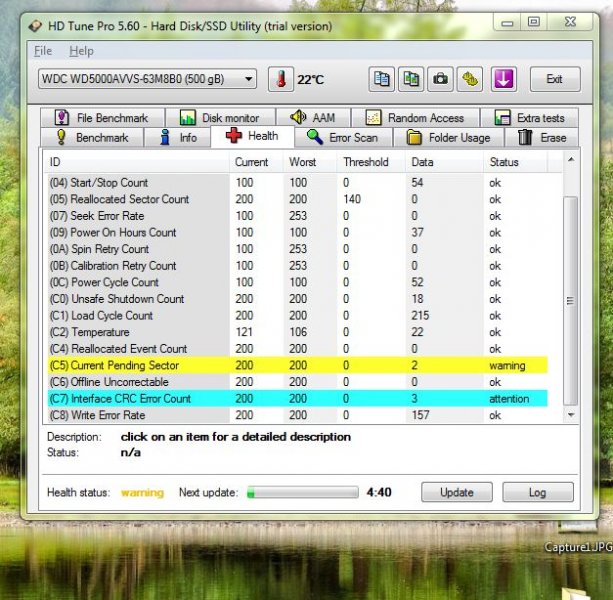Switch to the Random Access tab

(415, 118)
